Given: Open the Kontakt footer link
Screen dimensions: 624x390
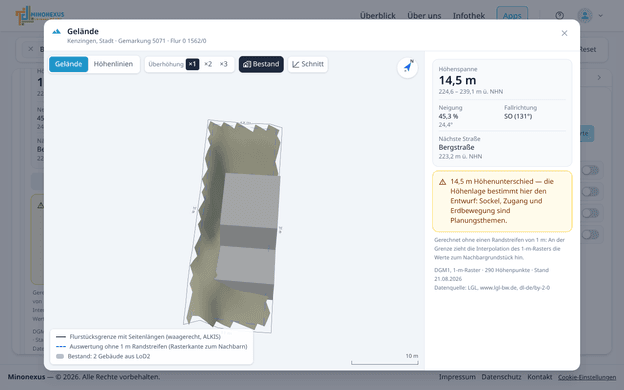Looking at the screenshot, I should [540, 377].
